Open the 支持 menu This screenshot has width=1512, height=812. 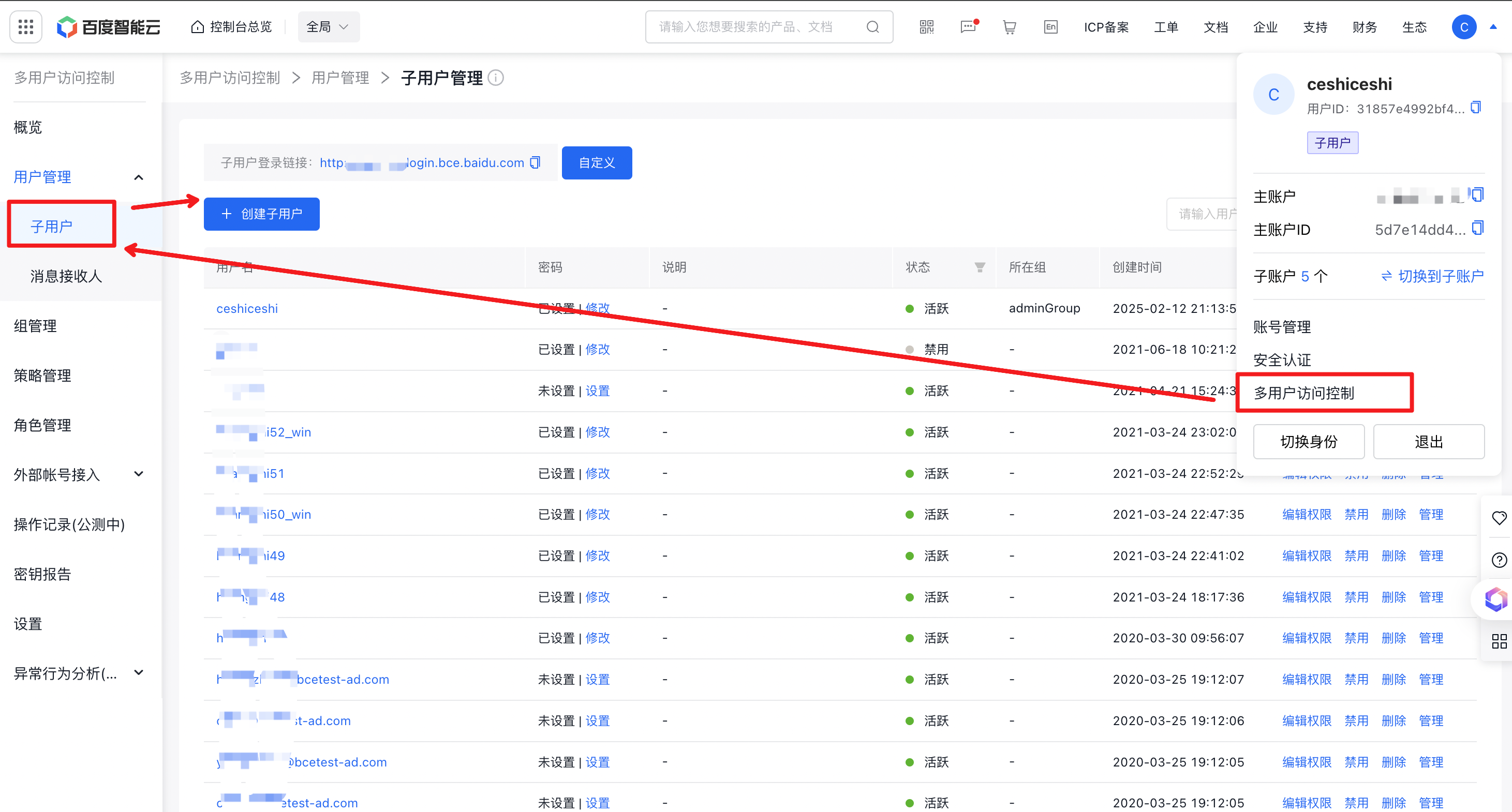[1315, 27]
